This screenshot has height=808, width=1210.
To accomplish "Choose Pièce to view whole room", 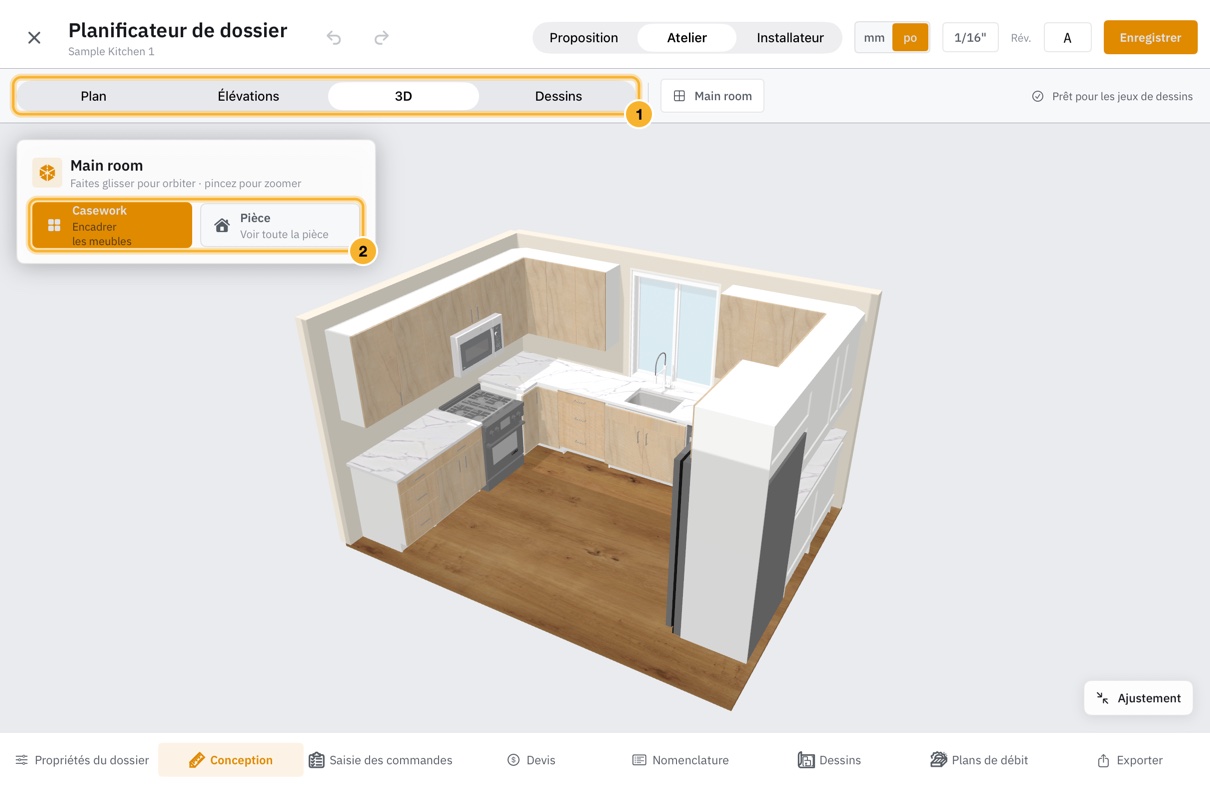I will [x=280, y=225].
